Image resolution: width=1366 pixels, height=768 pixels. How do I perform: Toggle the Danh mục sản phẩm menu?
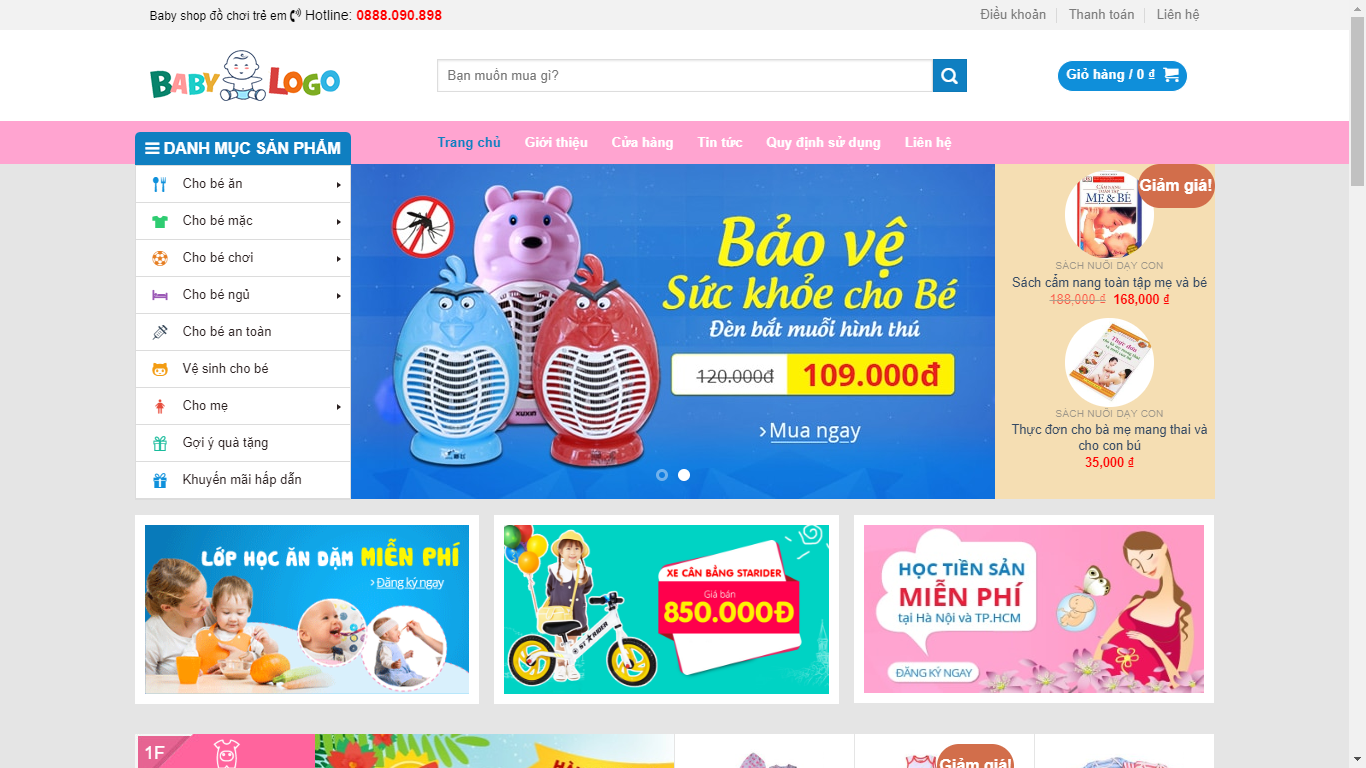(243, 148)
